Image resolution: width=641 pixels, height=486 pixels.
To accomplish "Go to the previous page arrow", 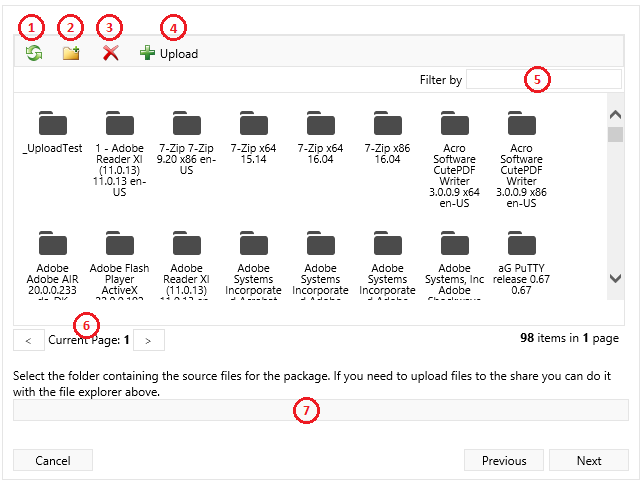I will [28, 341].
